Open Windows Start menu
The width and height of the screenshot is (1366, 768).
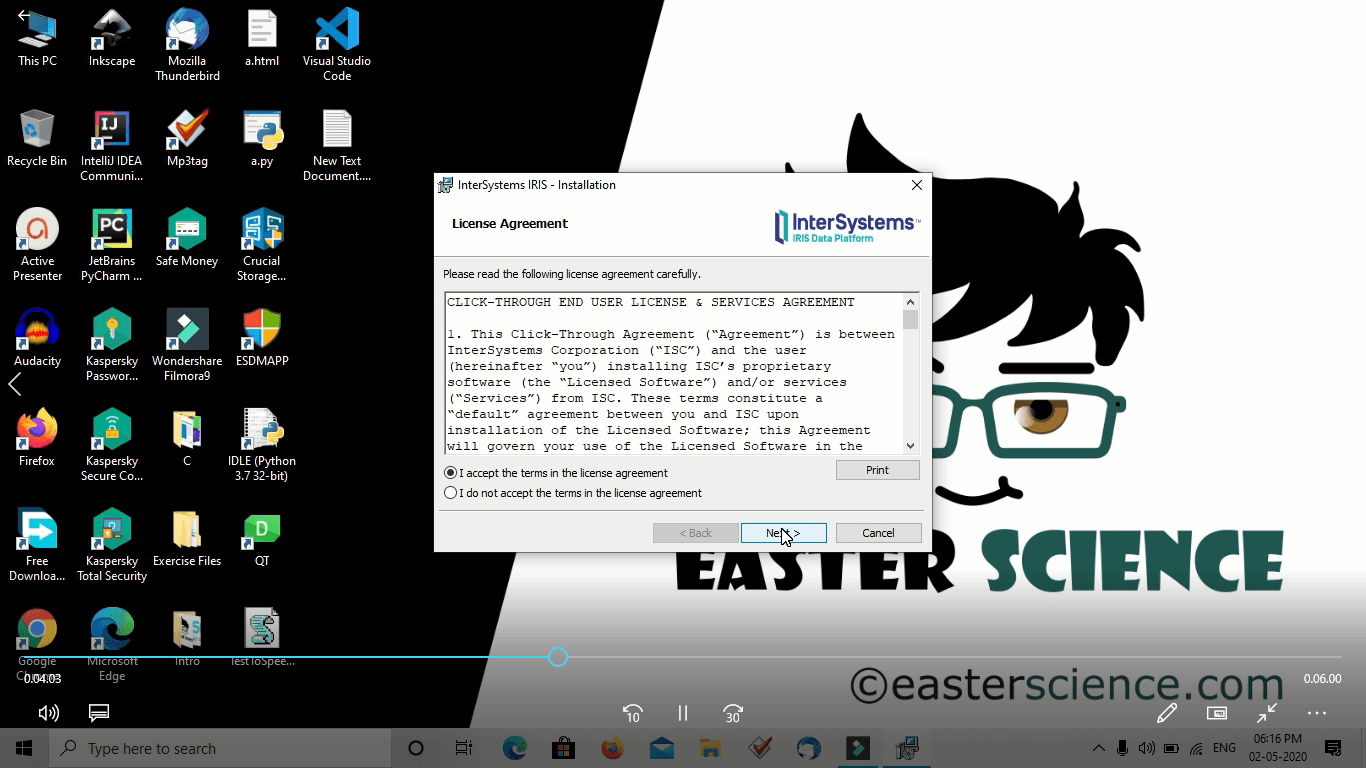coord(24,748)
